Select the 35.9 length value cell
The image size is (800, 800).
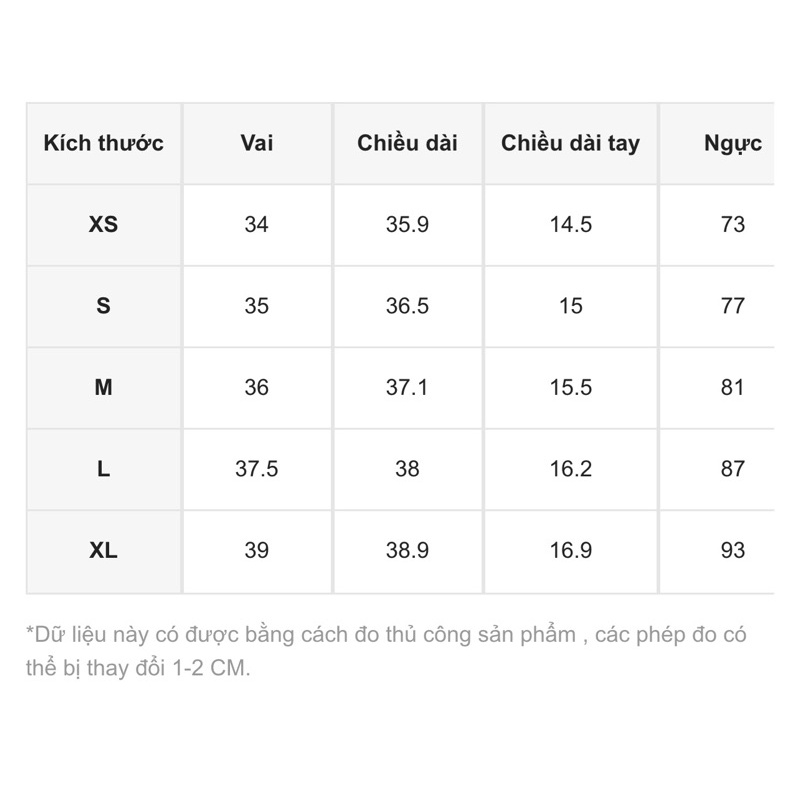point(407,225)
